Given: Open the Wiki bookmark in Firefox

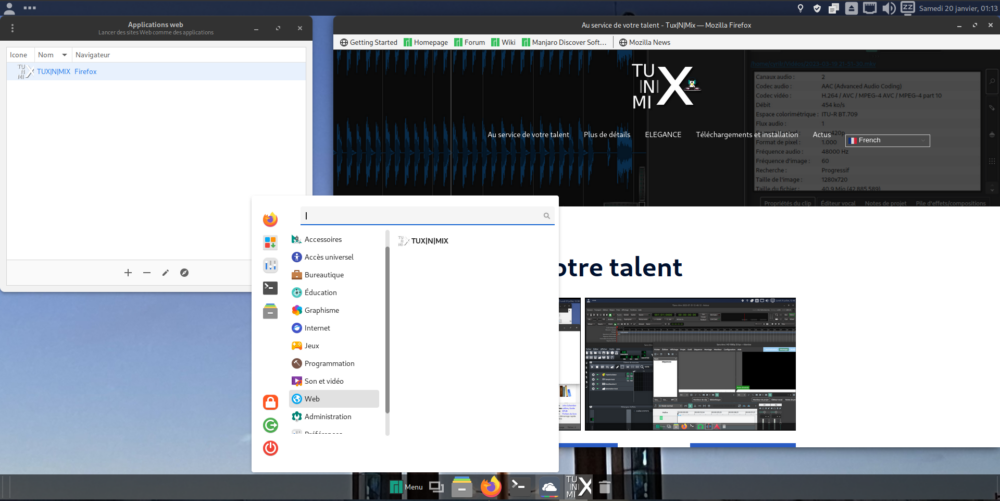Looking at the screenshot, I should [503, 42].
